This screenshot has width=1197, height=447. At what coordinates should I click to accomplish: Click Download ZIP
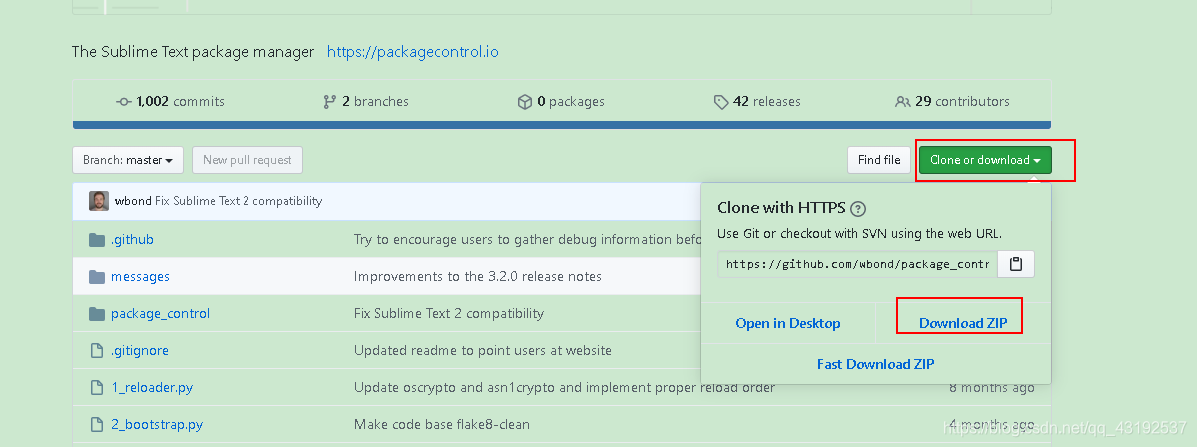pos(963,323)
